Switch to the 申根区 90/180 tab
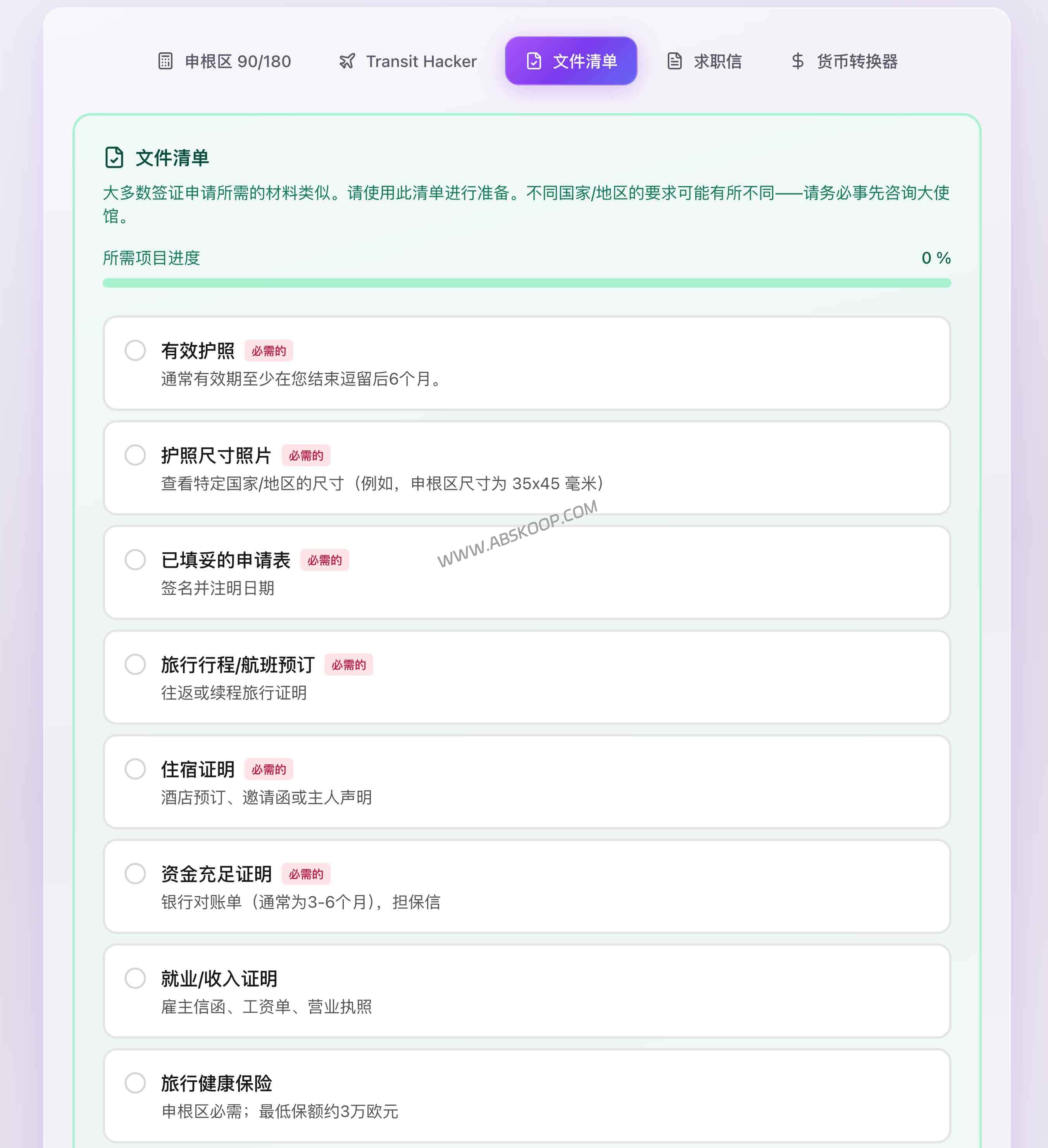 point(225,61)
